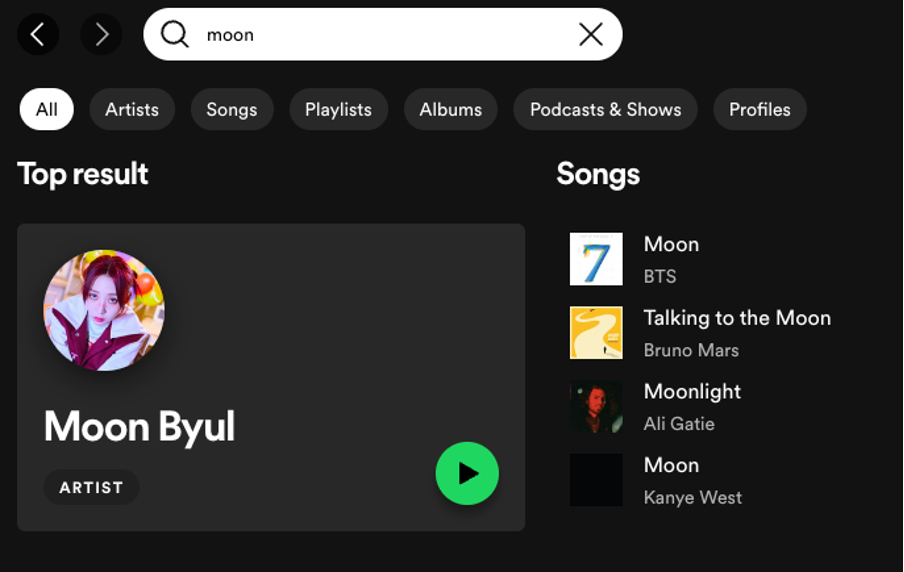Image resolution: width=904 pixels, height=572 pixels.
Task: Show Playlists results
Action: click(x=338, y=109)
